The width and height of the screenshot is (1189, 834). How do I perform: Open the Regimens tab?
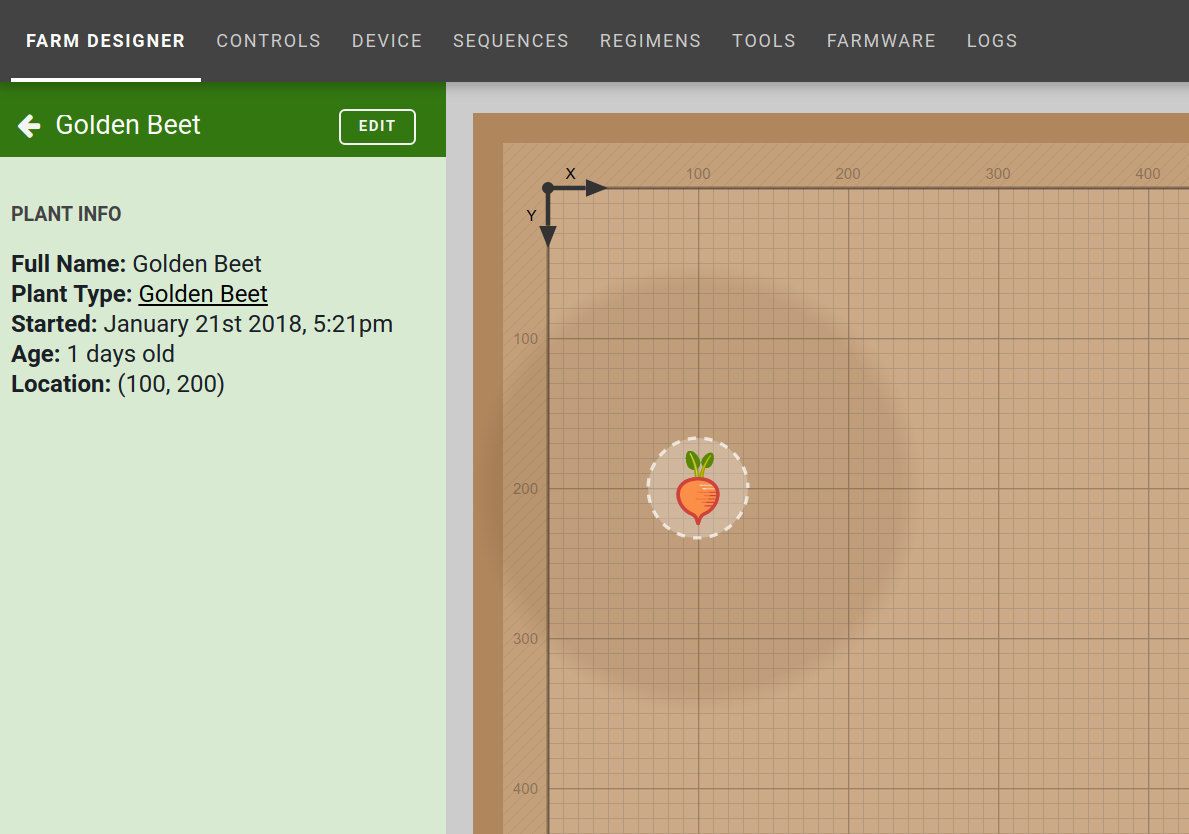(x=650, y=41)
